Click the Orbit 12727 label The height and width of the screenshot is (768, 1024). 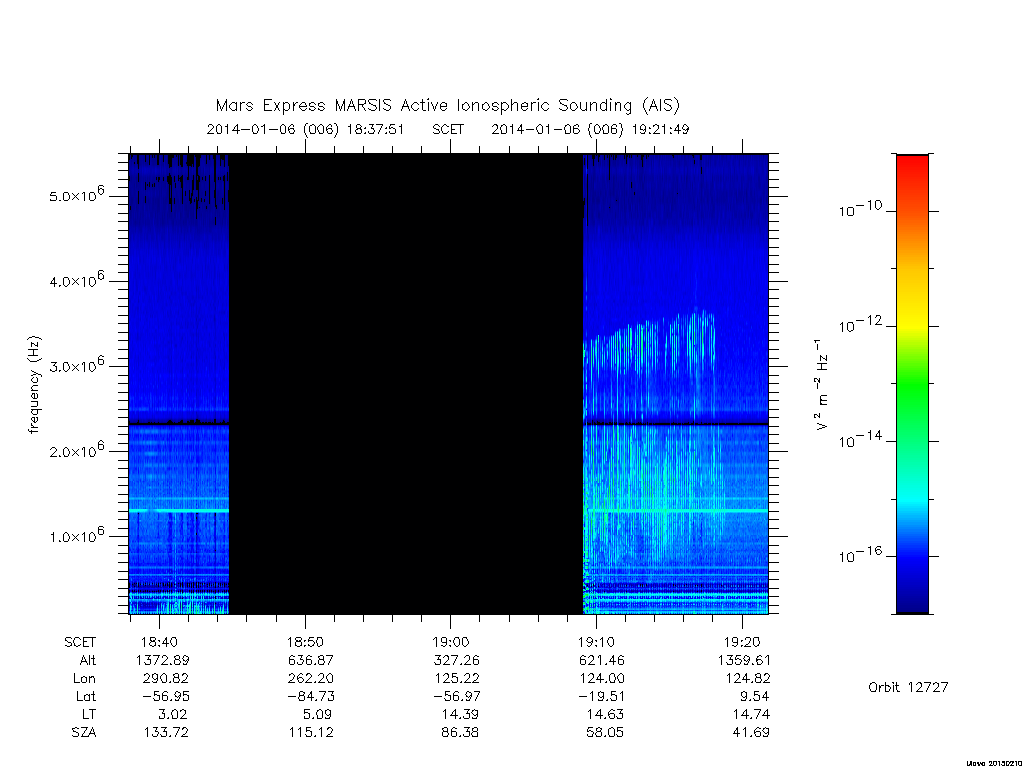(908, 687)
